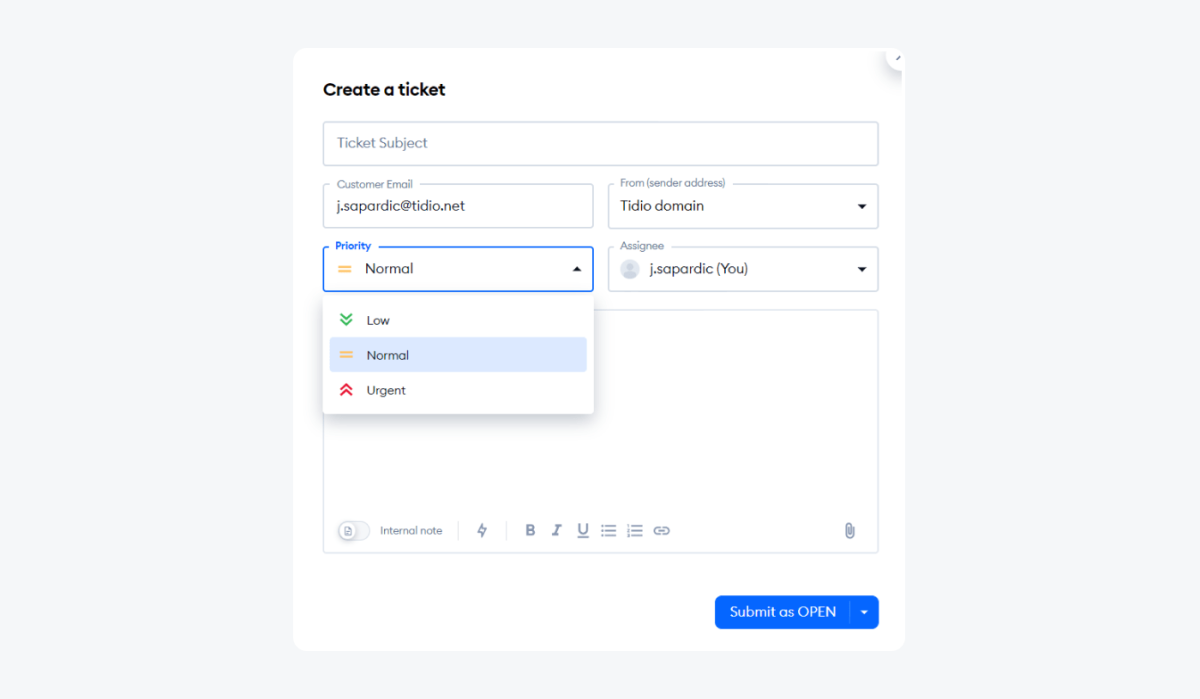
Task: Apply bold formatting in the message editor
Action: click(x=530, y=530)
